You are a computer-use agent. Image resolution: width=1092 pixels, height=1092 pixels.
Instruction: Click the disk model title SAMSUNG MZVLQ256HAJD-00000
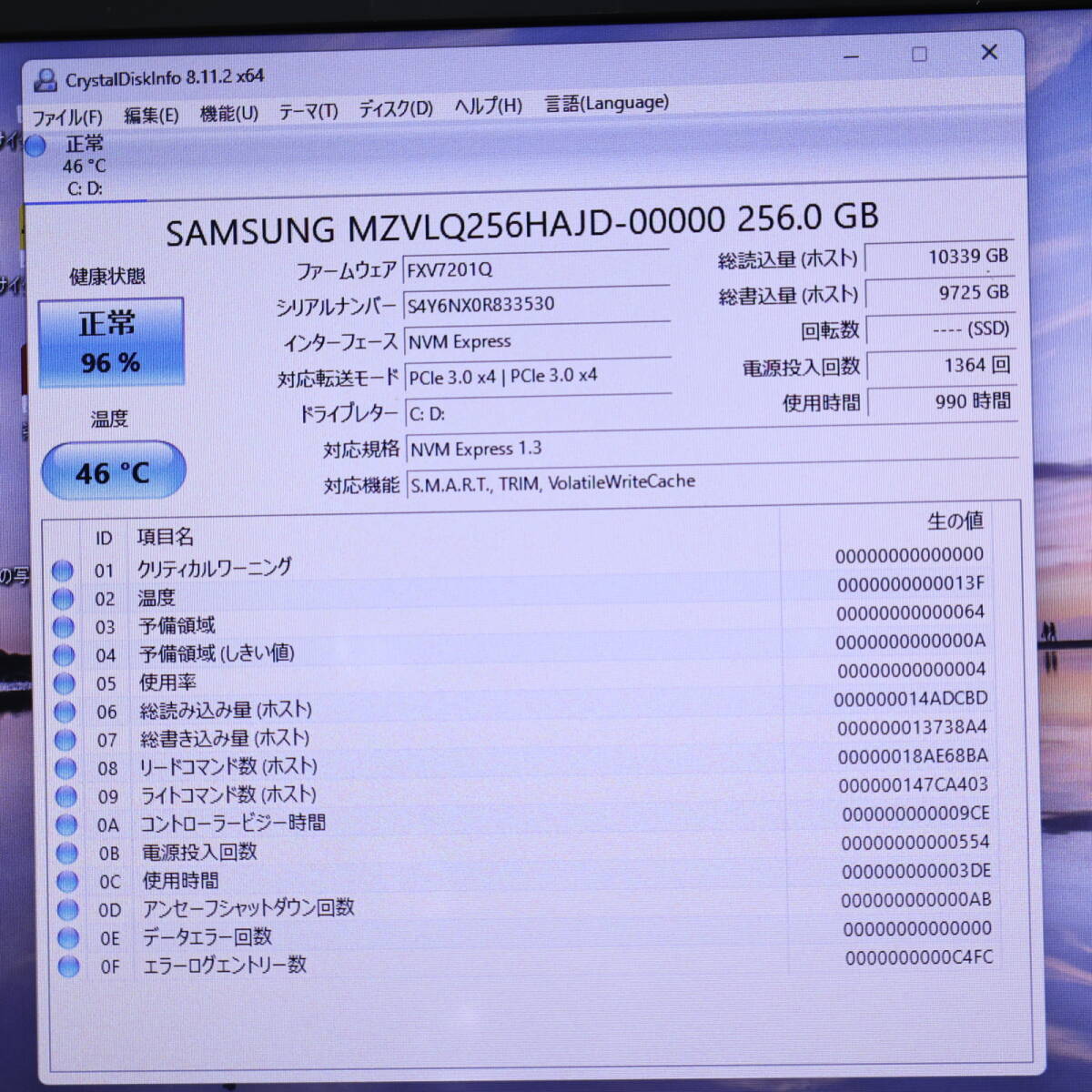446,226
